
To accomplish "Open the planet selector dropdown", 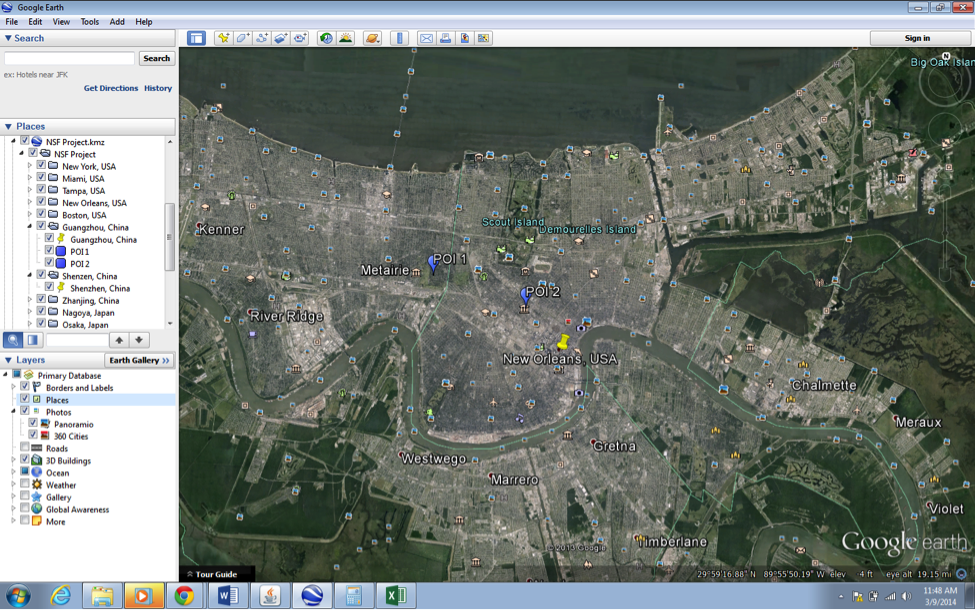I will pos(371,38).
